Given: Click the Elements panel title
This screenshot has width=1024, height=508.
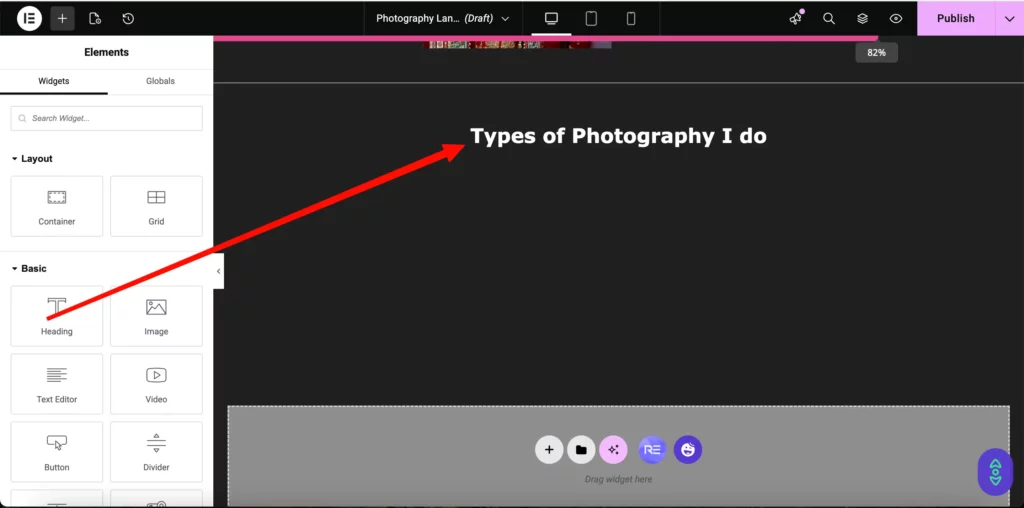Looking at the screenshot, I should coord(106,52).
